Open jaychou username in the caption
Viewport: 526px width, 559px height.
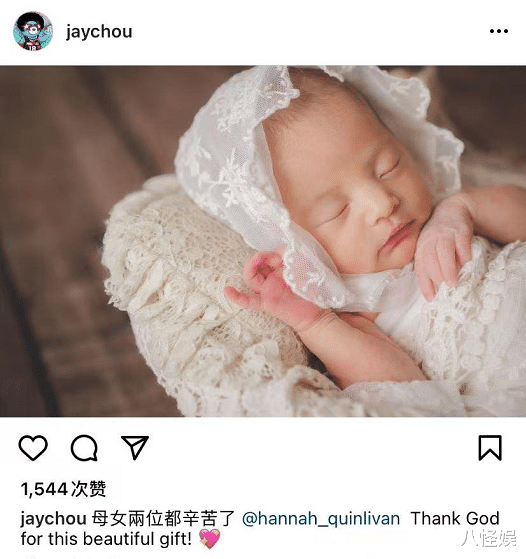tap(53, 519)
